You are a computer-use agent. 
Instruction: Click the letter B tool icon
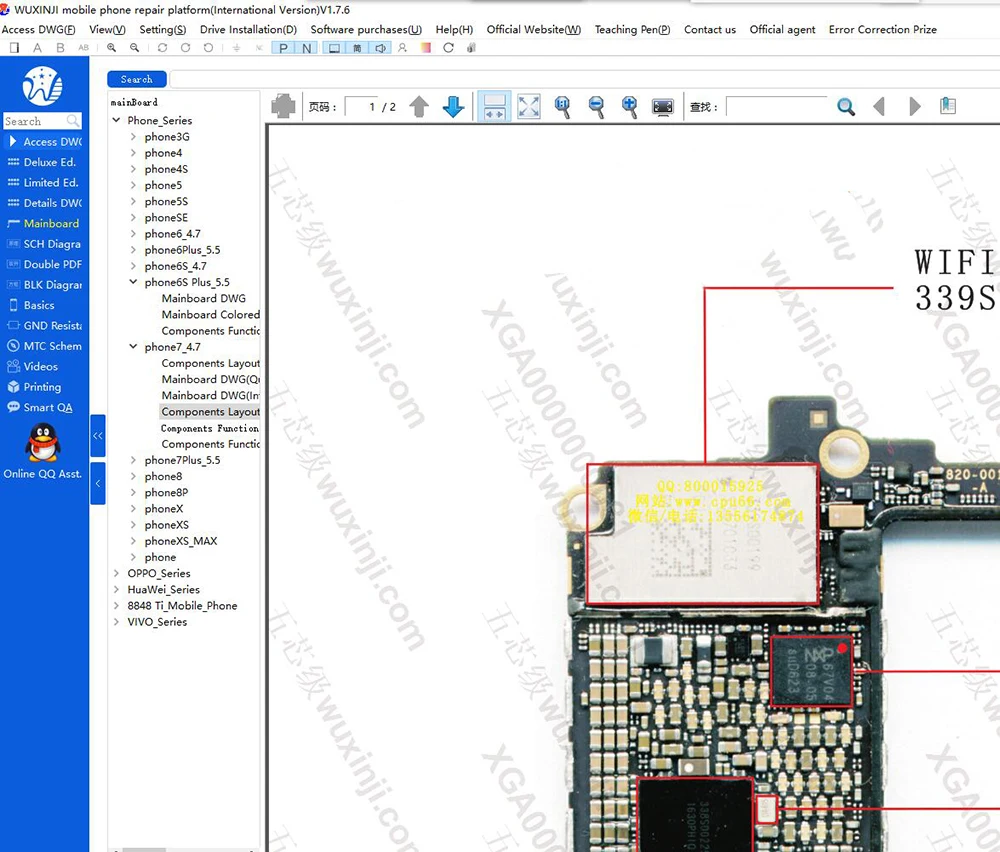(61, 48)
